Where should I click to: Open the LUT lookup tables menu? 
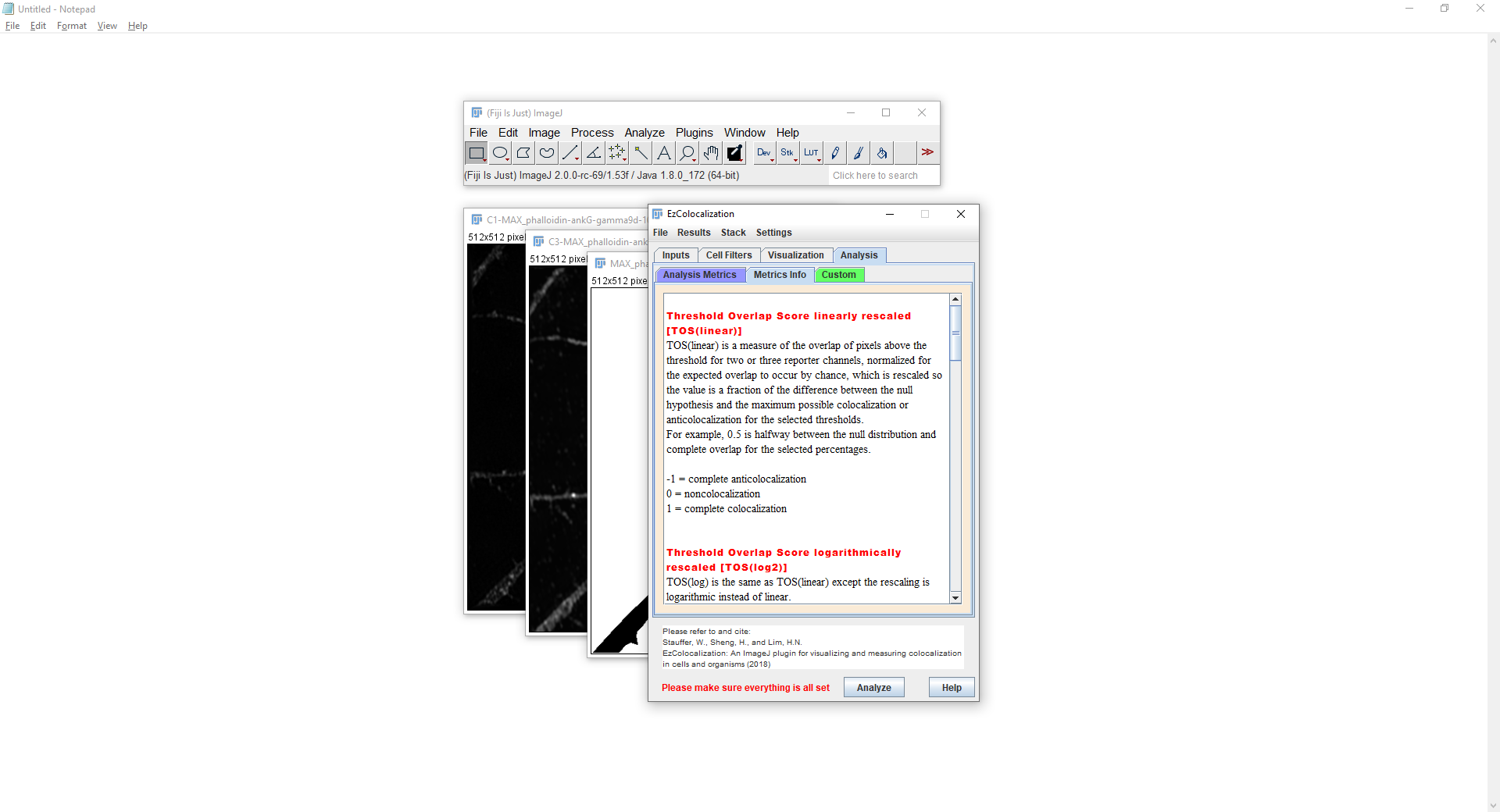(x=812, y=153)
